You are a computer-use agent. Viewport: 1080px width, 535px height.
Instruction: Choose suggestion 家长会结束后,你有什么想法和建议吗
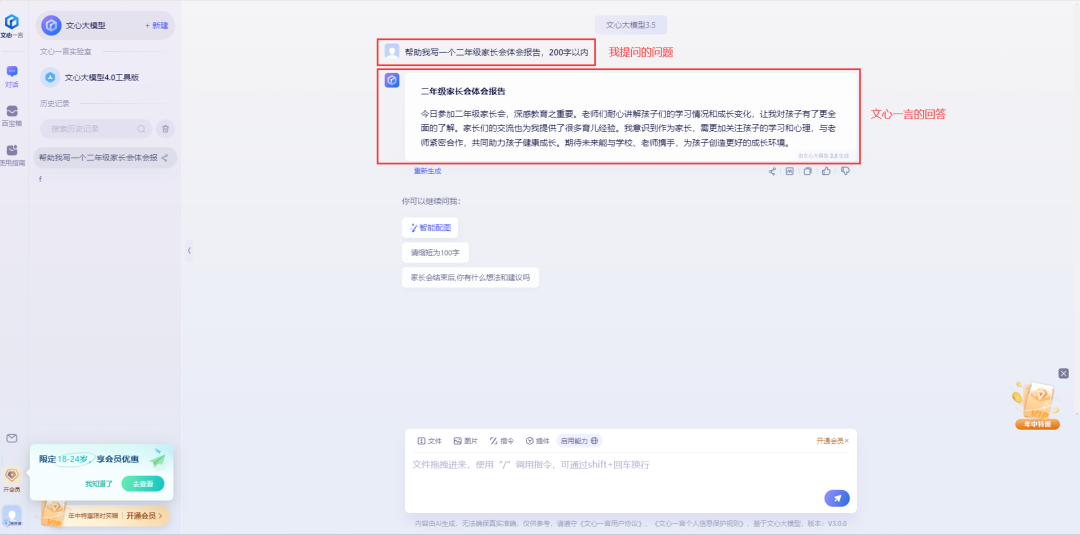470,277
